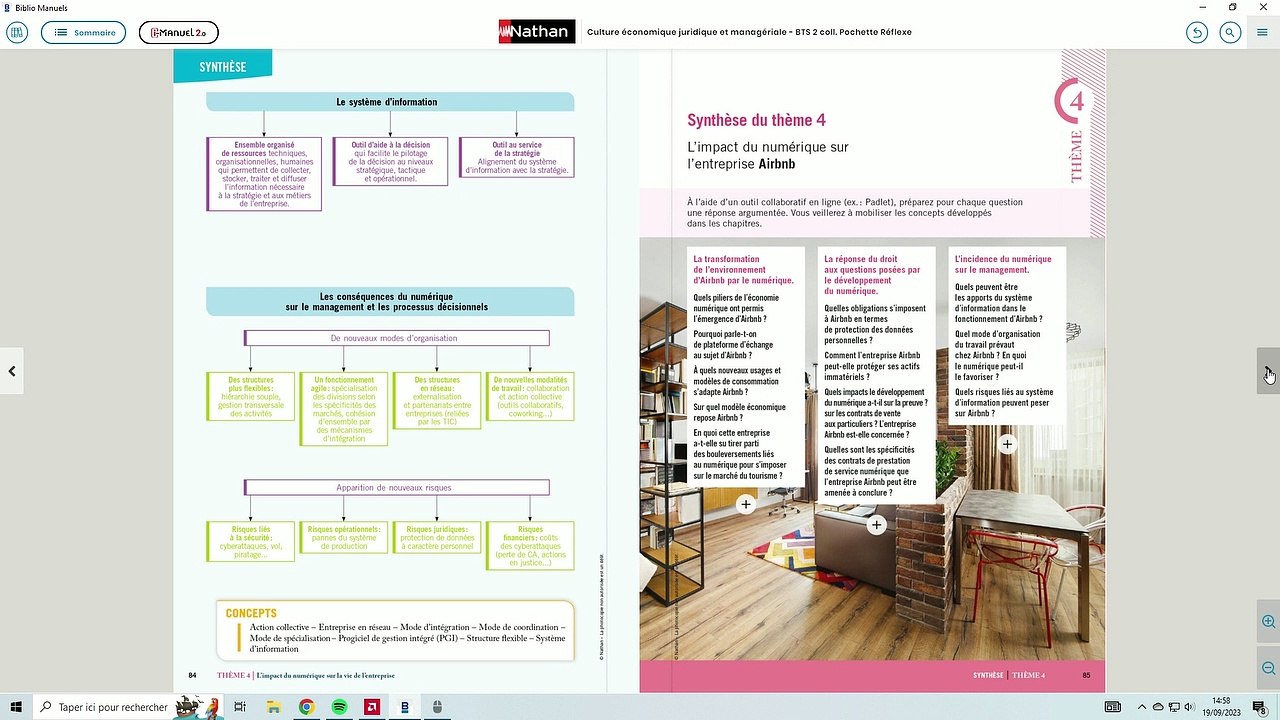Open the Sommaire table of contents
Viewport: 1280px width, 720px height.
84,33
